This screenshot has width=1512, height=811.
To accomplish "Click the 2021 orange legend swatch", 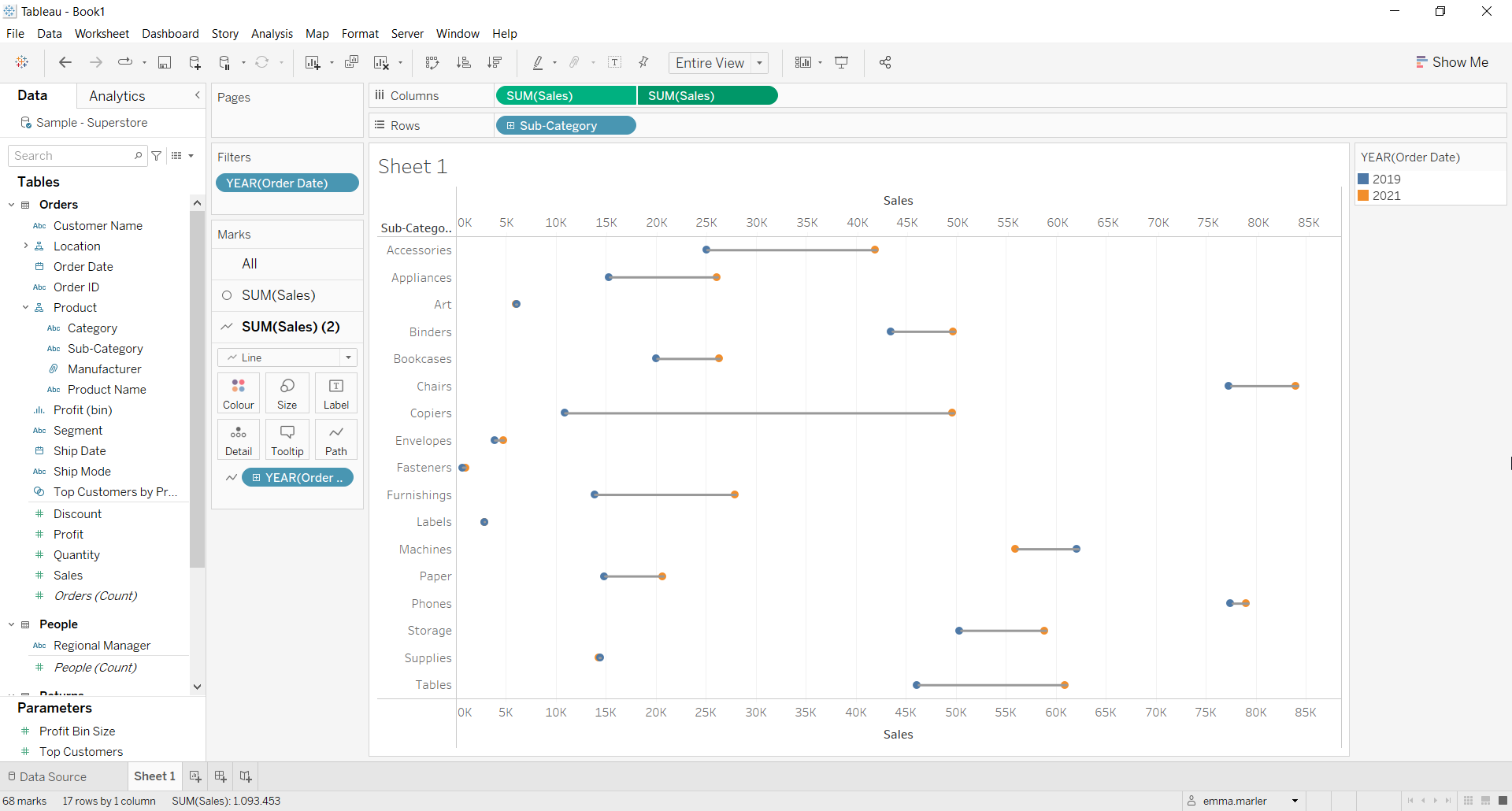I will 1363,196.
